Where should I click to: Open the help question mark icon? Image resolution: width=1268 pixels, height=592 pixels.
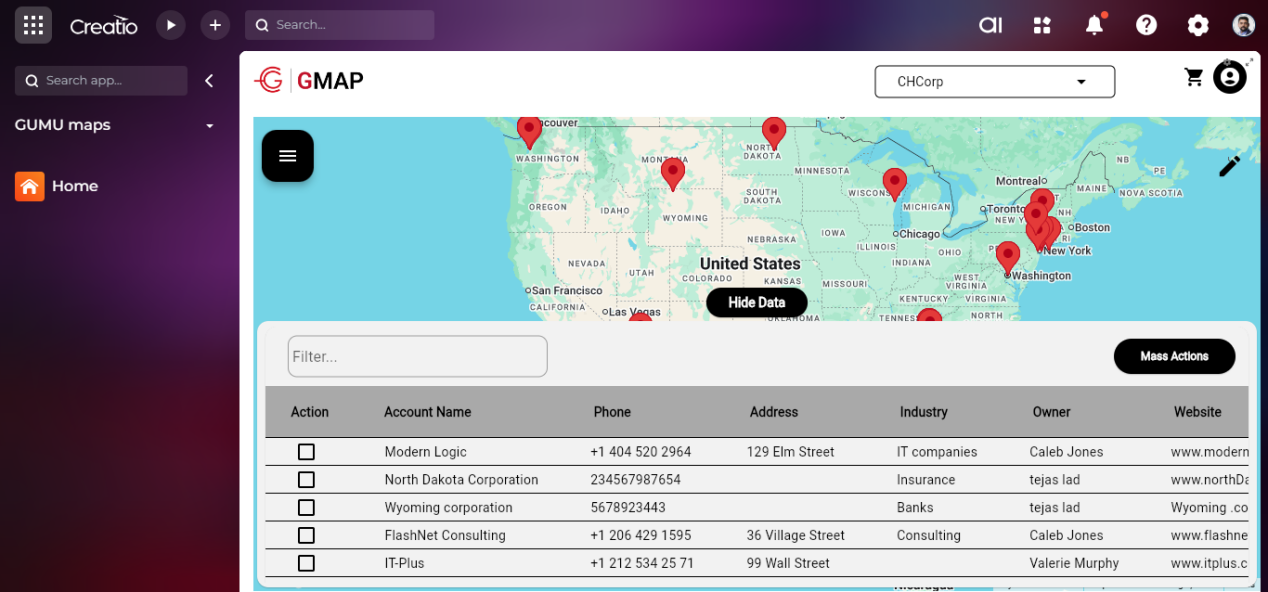tap(1147, 25)
